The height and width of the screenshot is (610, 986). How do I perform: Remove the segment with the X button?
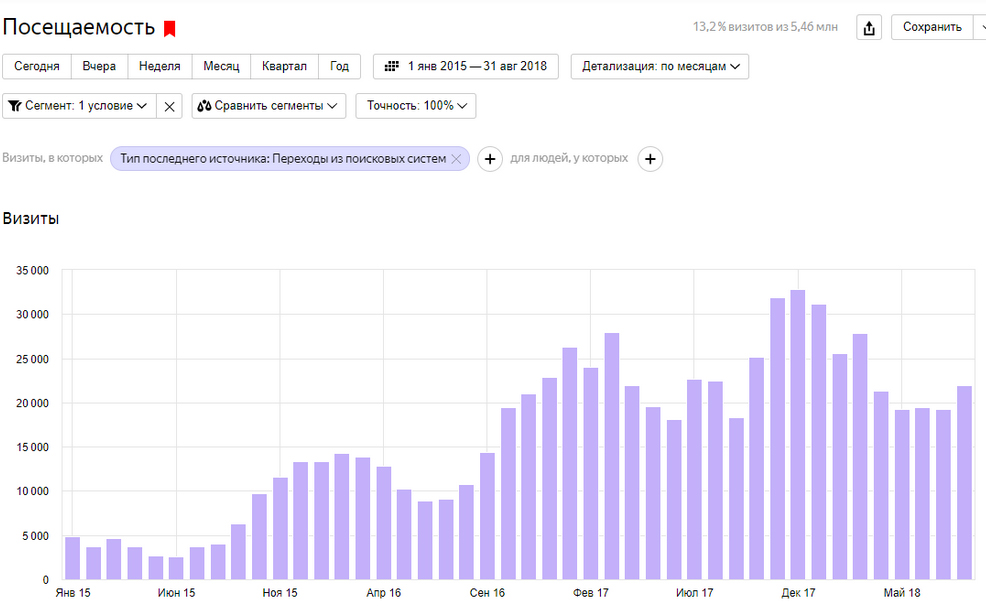pos(169,106)
